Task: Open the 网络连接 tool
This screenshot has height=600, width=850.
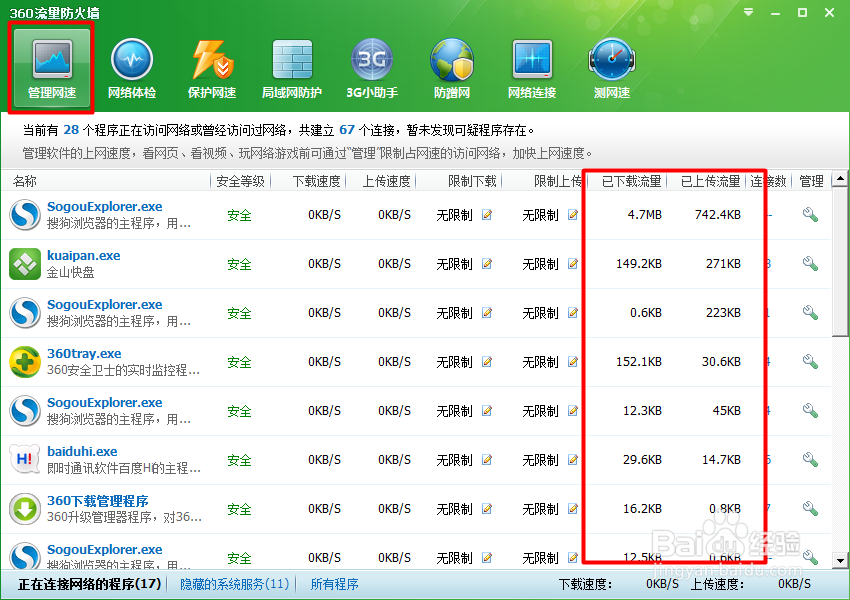Action: pyautogui.click(x=532, y=67)
